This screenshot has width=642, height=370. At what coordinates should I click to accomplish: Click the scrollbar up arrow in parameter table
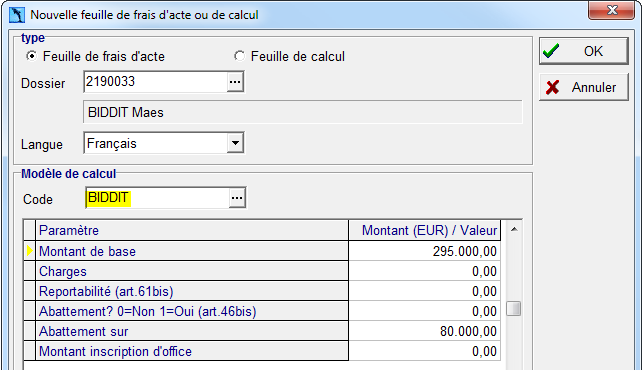(514, 230)
